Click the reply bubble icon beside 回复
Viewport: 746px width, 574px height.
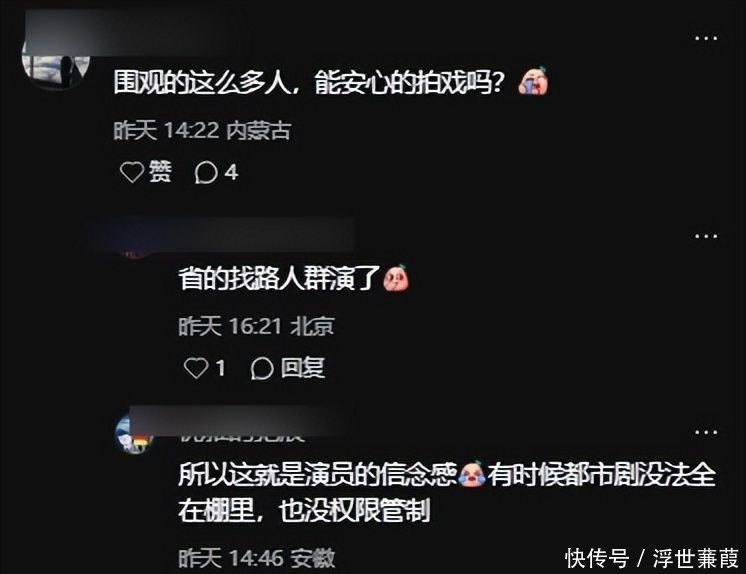262,368
